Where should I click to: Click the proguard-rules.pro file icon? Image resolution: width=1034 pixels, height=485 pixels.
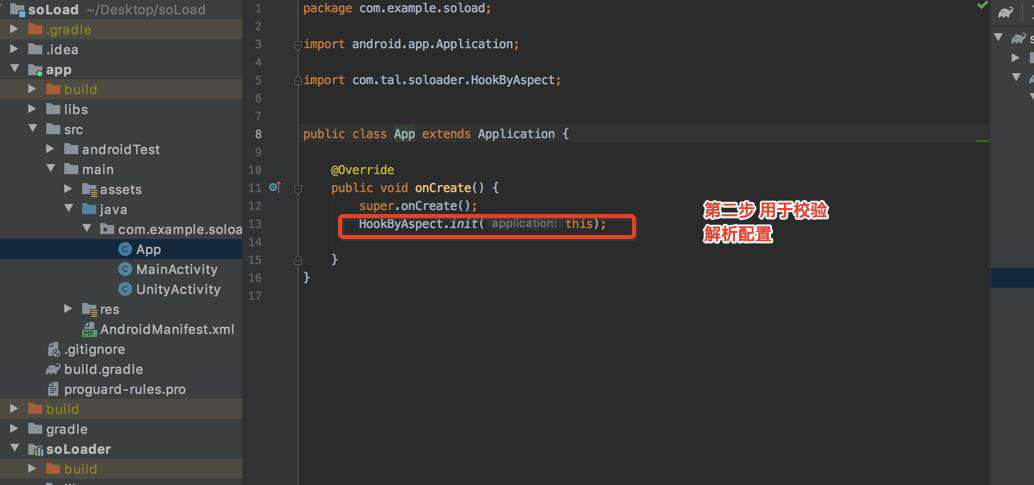point(53,389)
